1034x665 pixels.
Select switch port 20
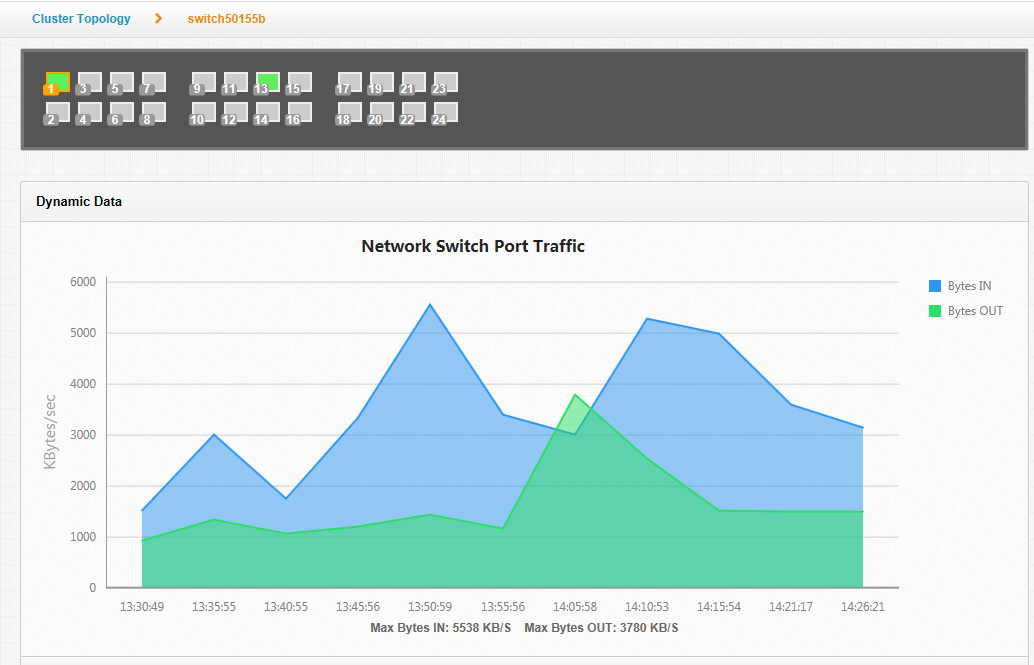pyautogui.click(x=382, y=113)
